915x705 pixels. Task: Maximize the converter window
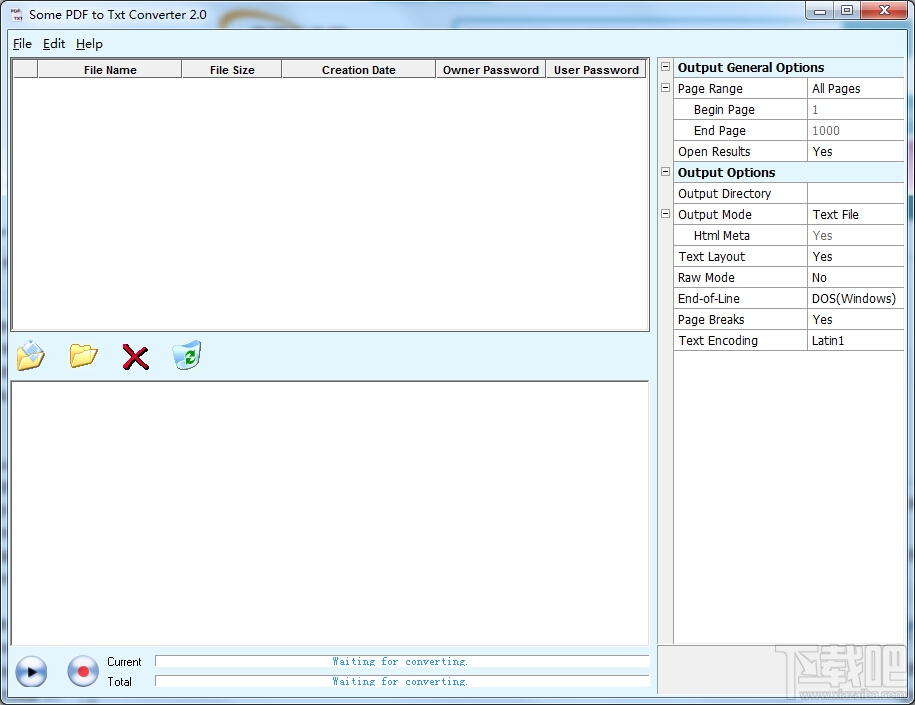[x=847, y=11]
